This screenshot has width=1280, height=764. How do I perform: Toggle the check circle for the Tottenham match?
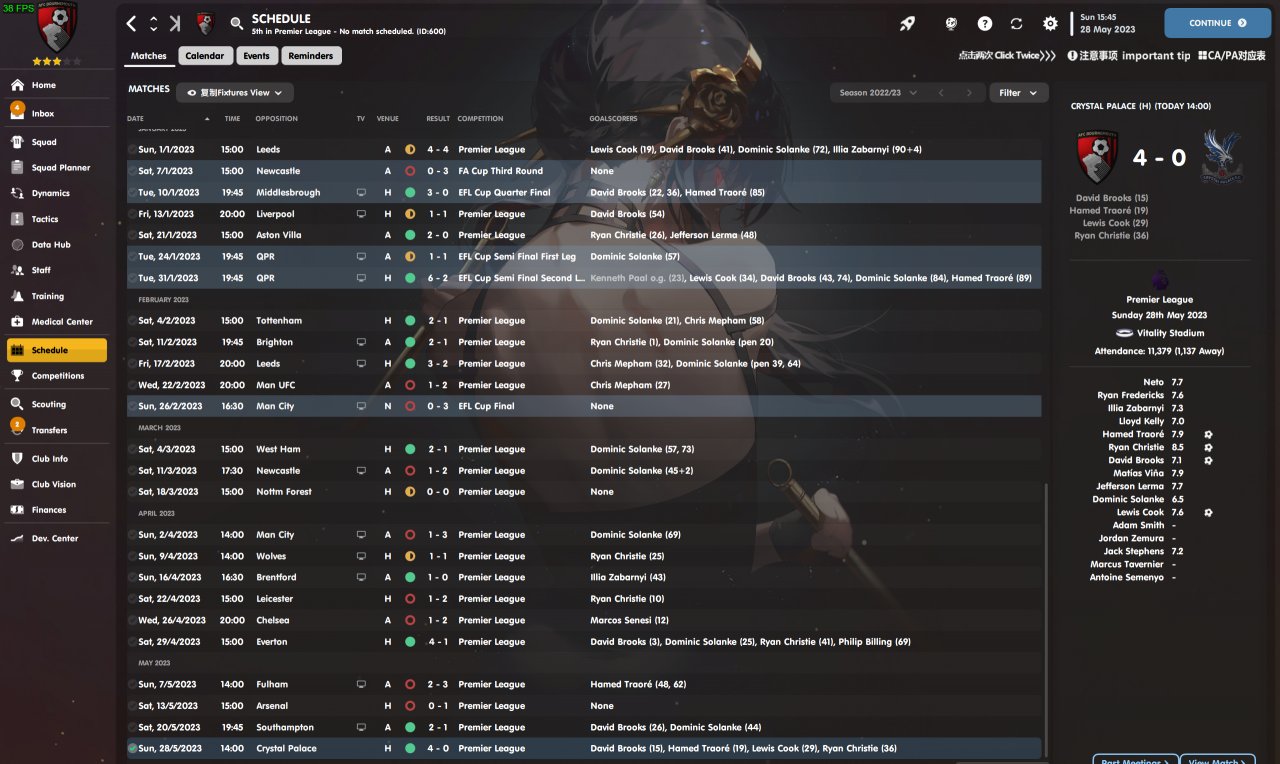click(x=133, y=321)
